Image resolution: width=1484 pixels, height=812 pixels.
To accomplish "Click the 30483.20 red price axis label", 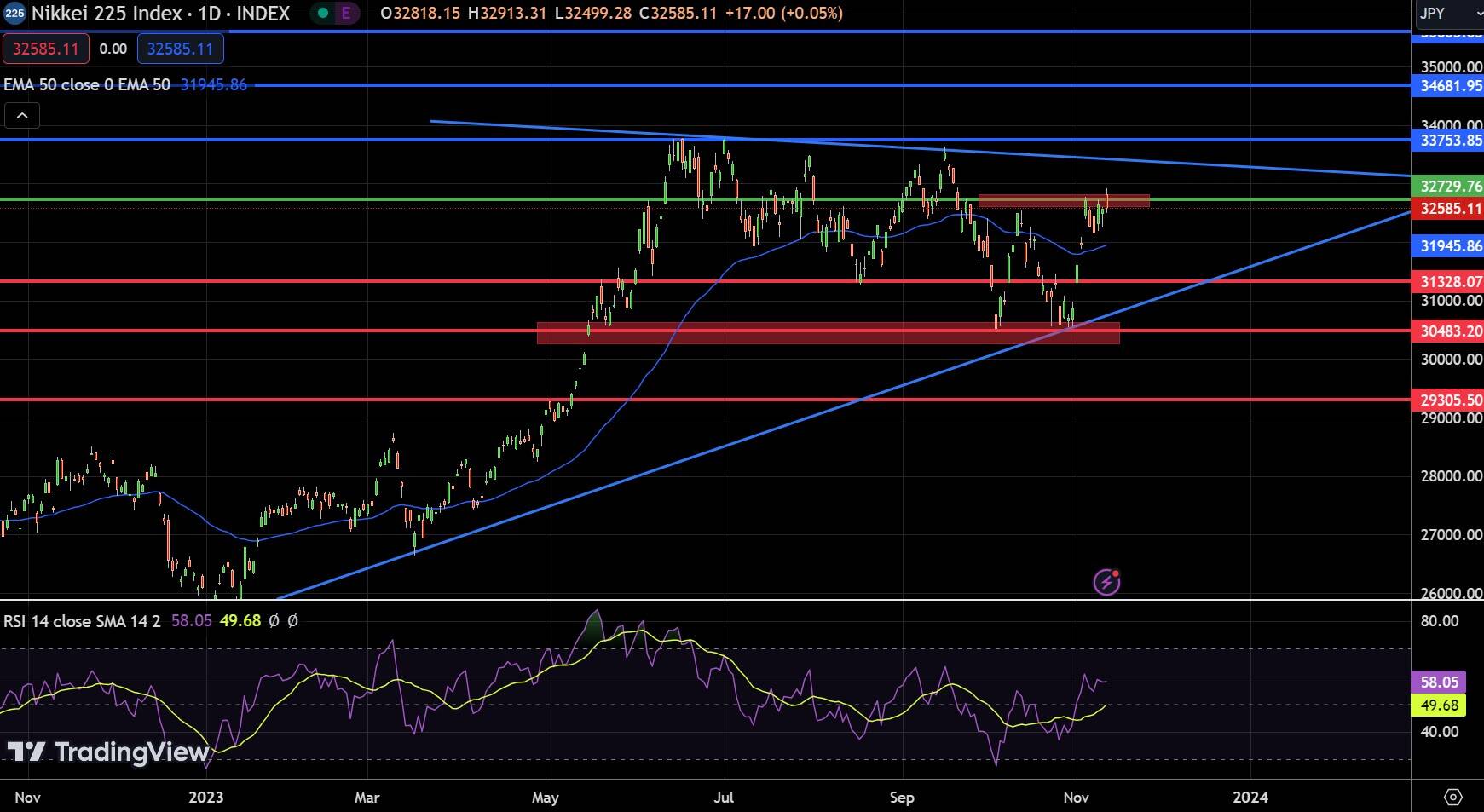I will (1447, 331).
